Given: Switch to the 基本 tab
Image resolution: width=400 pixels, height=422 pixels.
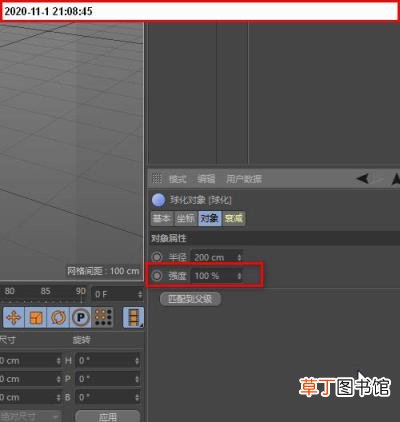Looking at the screenshot, I should click(162, 219).
